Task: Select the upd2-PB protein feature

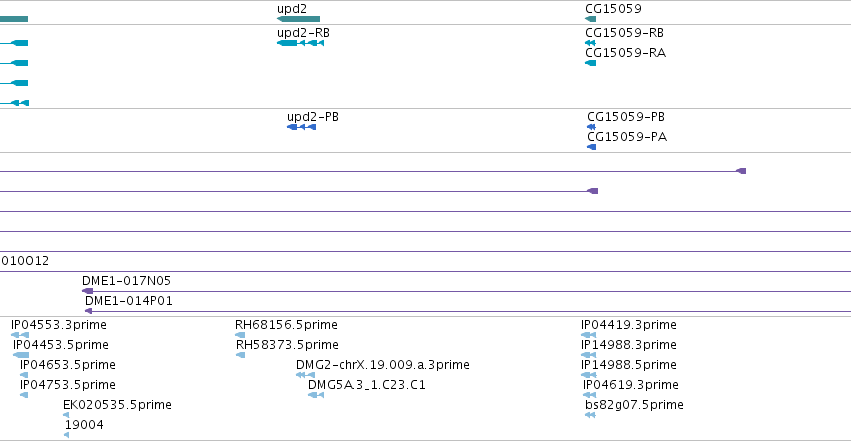Action: pos(301,127)
